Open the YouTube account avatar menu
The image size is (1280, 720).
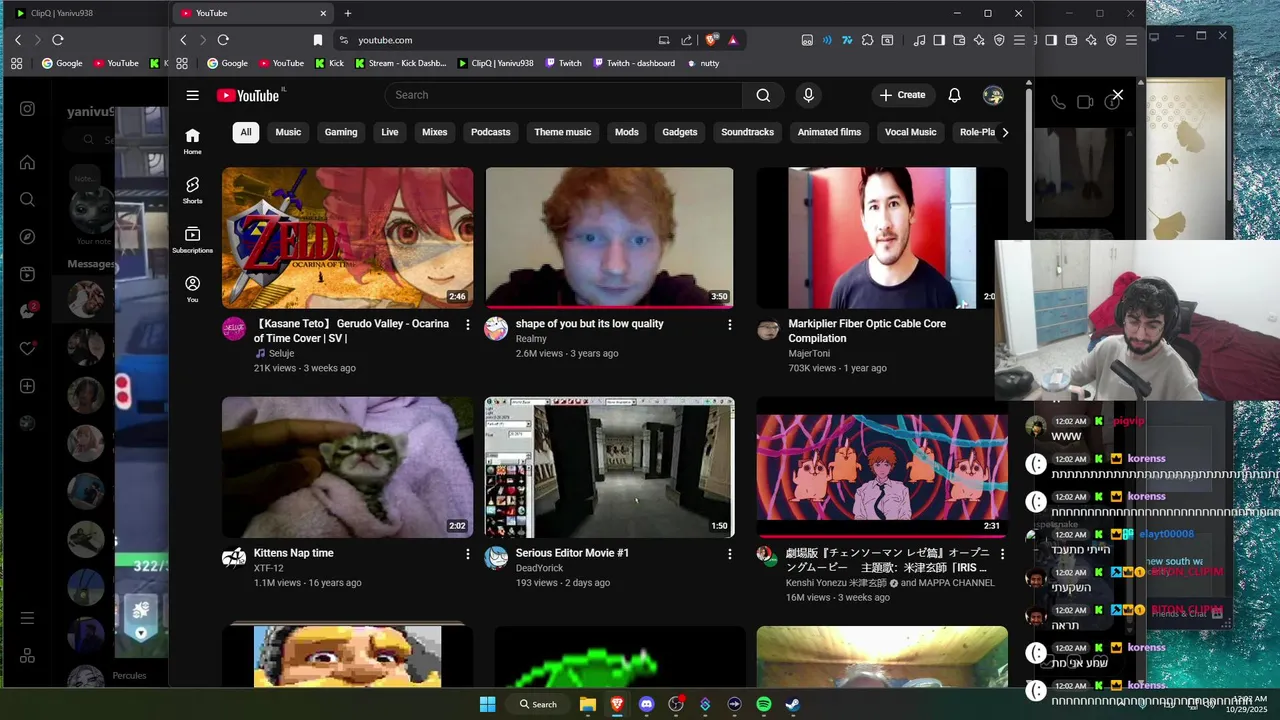993,95
